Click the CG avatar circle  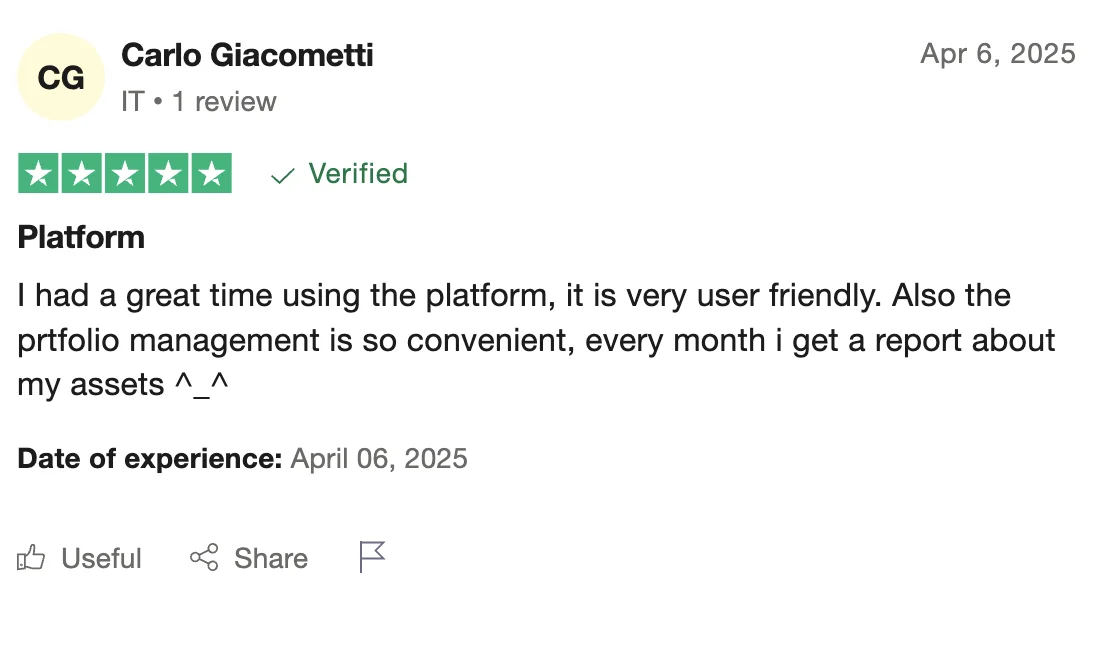pos(61,77)
